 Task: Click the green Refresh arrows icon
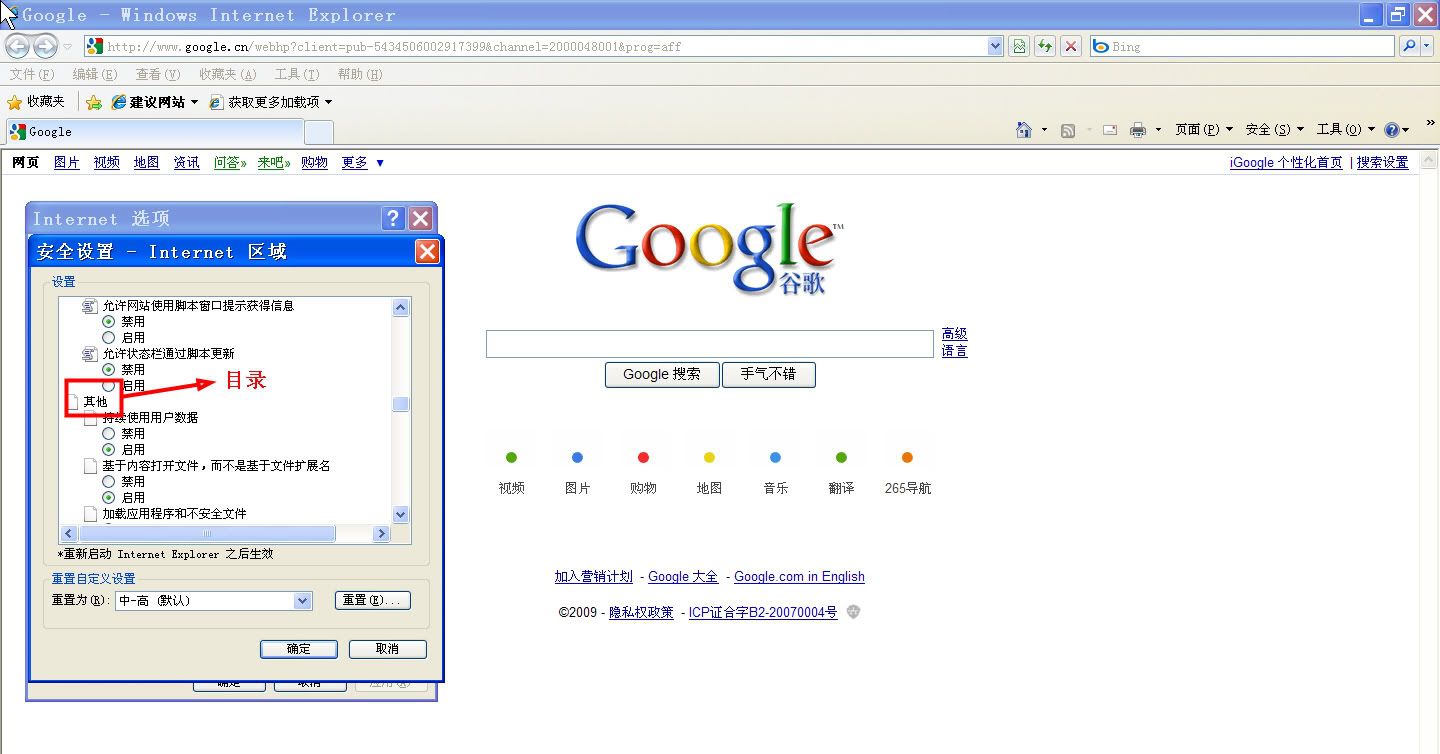click(1045, 46)
